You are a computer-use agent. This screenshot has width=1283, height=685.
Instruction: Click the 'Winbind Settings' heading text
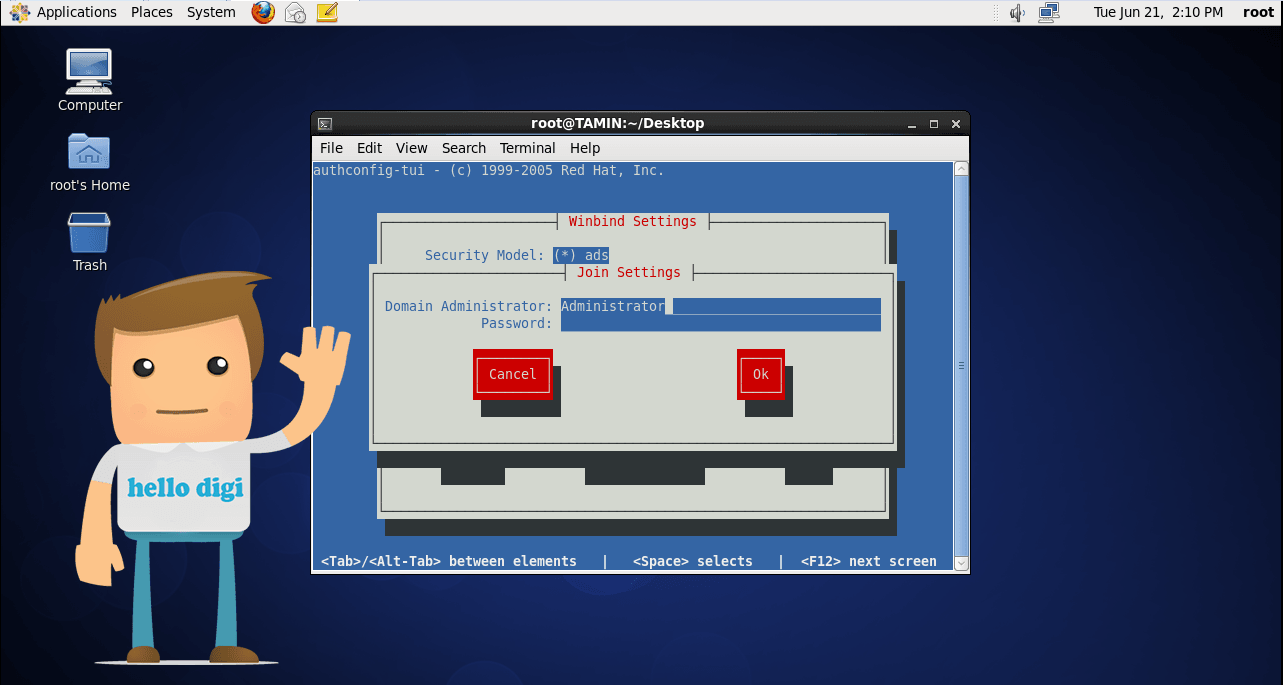coord(632,221)
